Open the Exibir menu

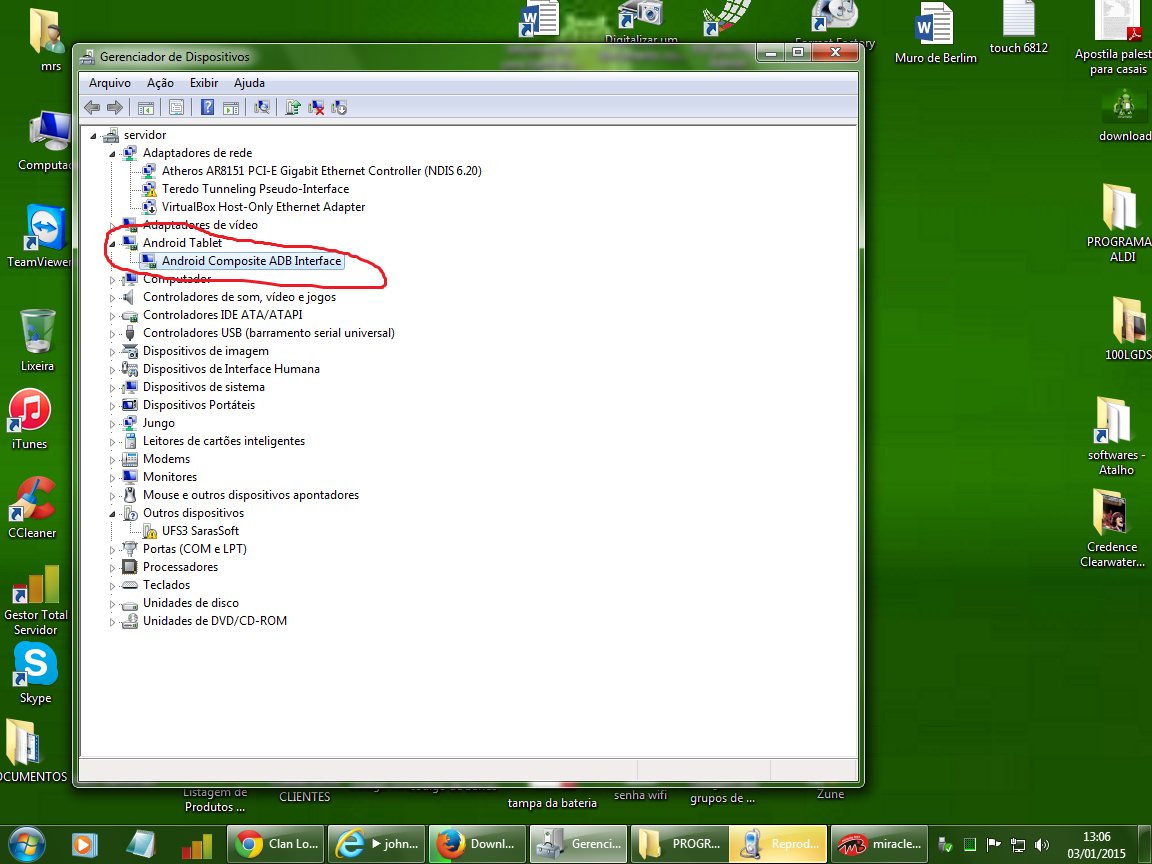(204, 83)
